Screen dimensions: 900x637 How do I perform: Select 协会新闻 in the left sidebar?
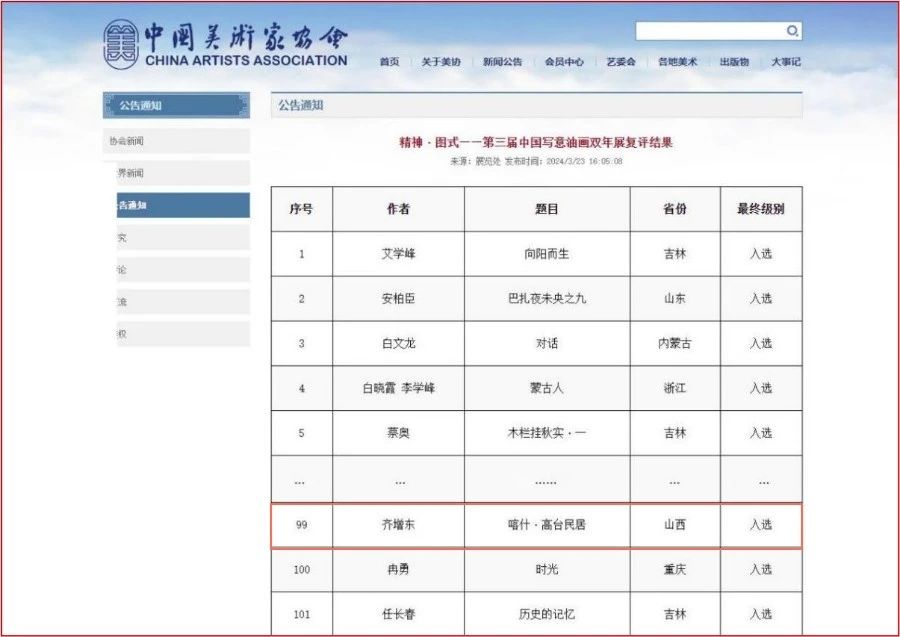click(x=178, y=141)
